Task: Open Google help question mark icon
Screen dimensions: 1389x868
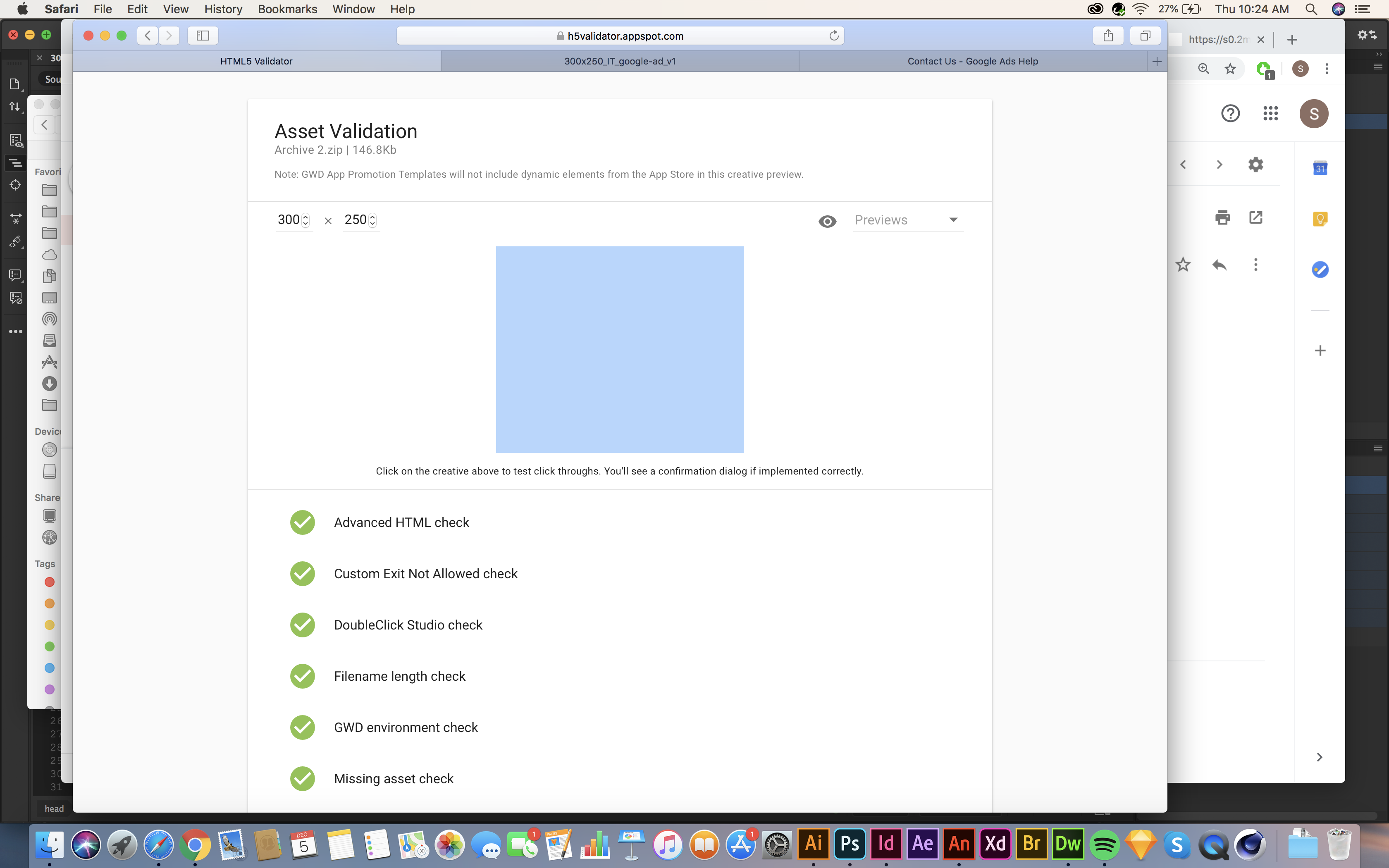Action: pyautogui.click(x=1230, y=114)
